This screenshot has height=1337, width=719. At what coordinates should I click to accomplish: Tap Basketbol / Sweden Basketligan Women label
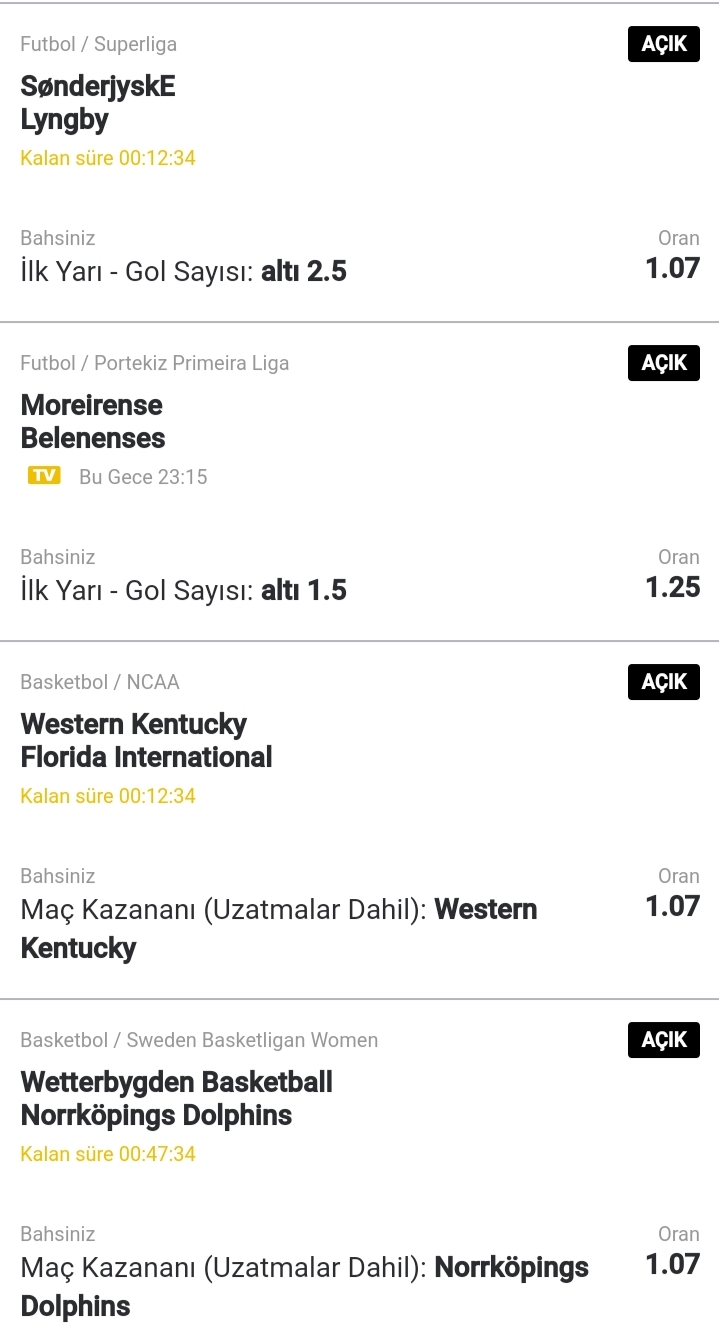[x=200, y=1040]
